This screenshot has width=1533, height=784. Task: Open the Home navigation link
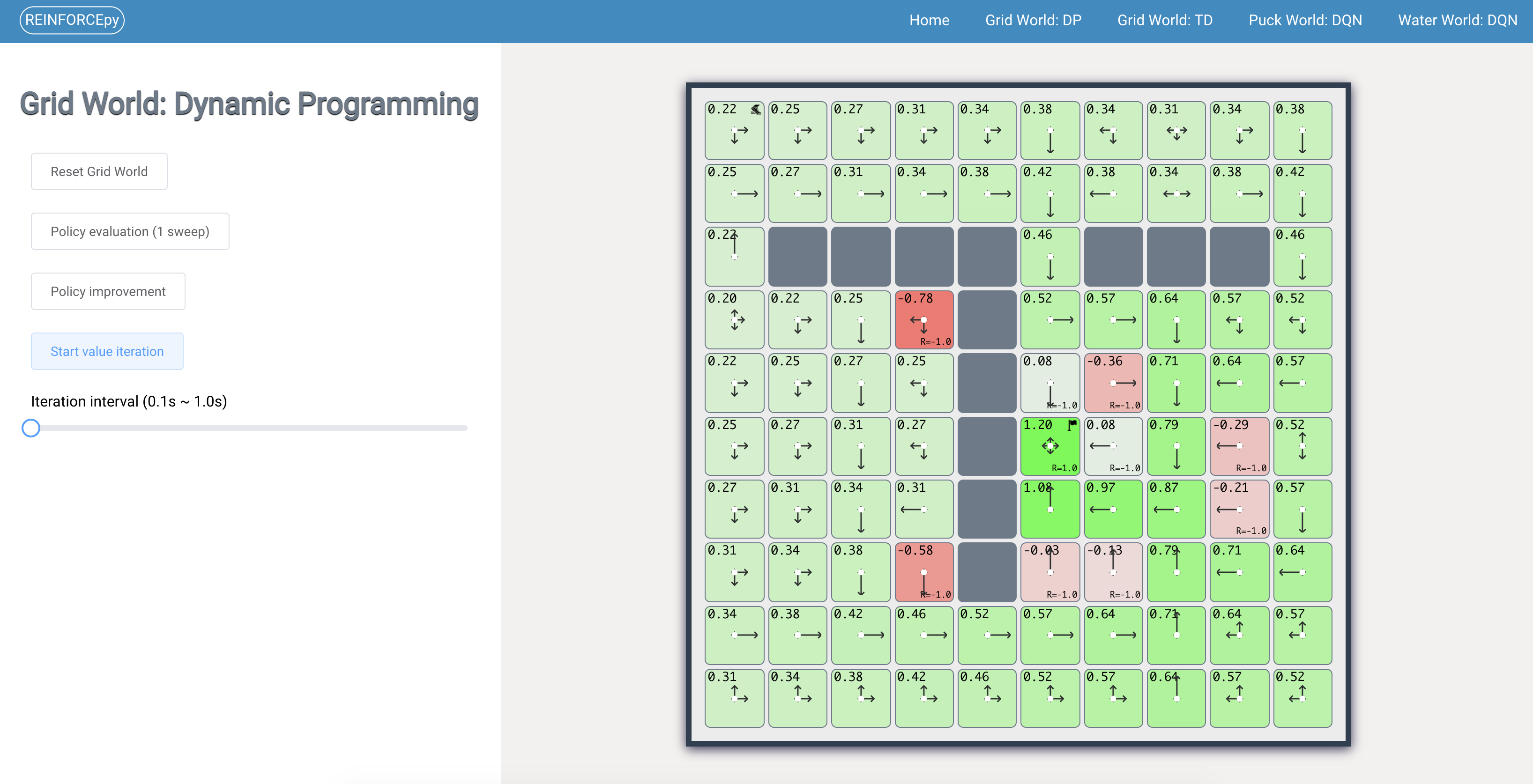coord(928,20)
